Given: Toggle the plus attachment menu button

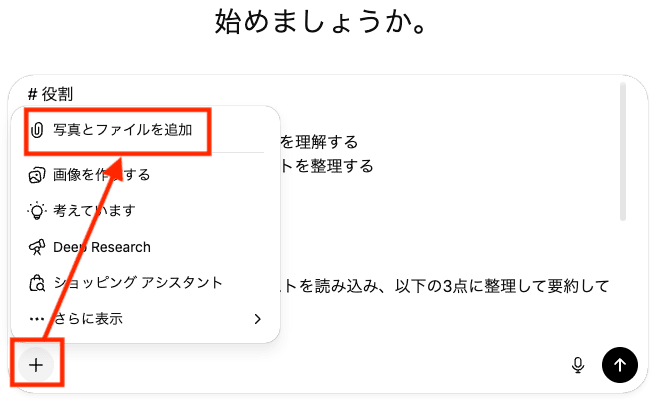Looking at the screenshot, I should 36,365.
